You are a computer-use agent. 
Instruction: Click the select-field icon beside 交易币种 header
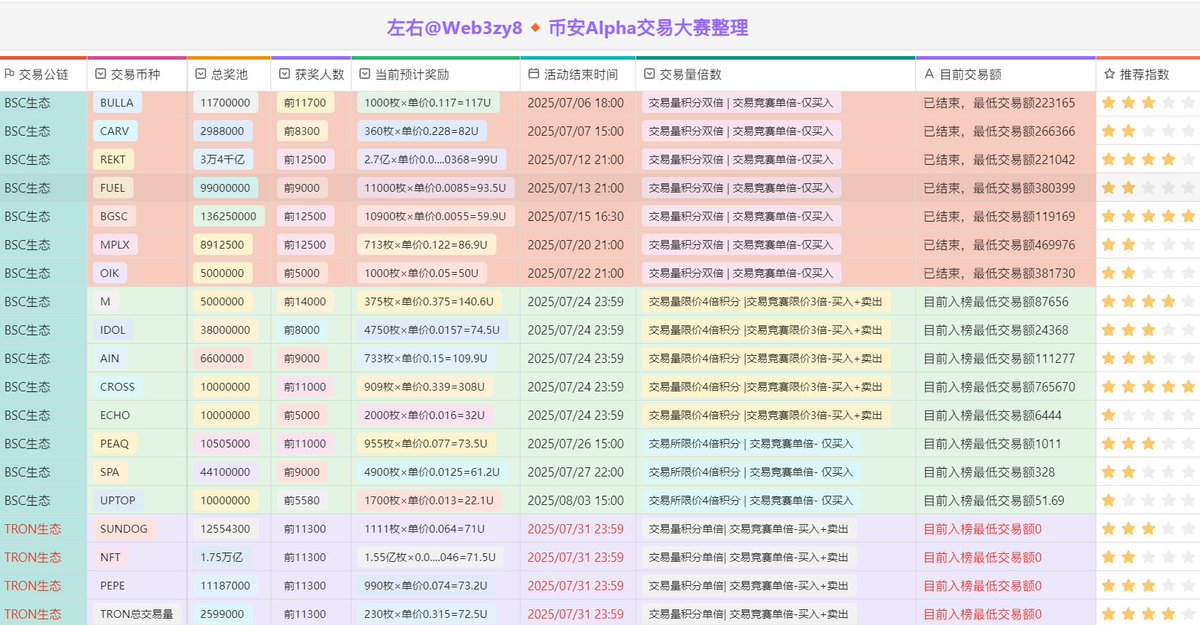pos(100,74)
